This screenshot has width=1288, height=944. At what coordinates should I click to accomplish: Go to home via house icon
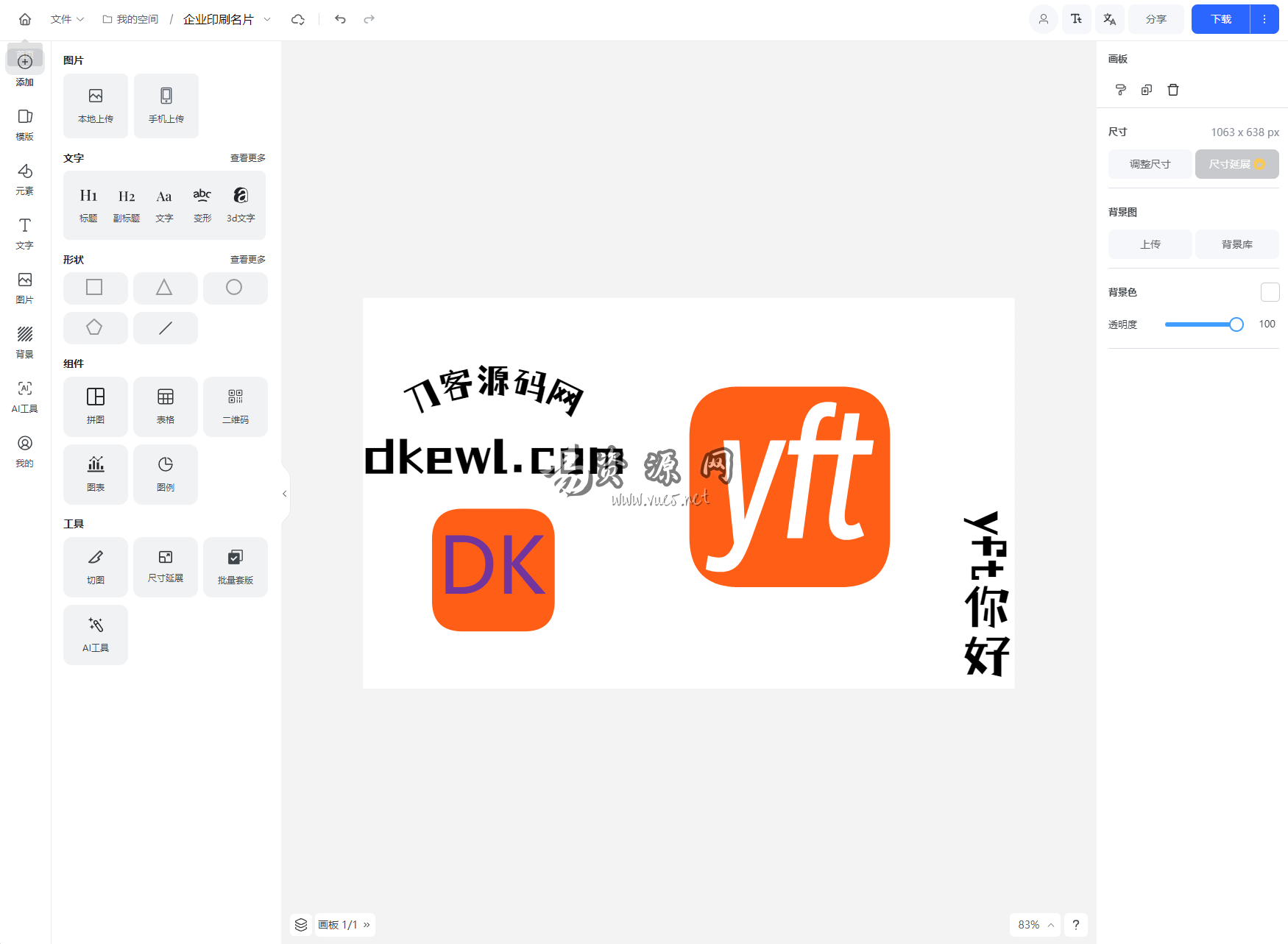pos(25,19)
